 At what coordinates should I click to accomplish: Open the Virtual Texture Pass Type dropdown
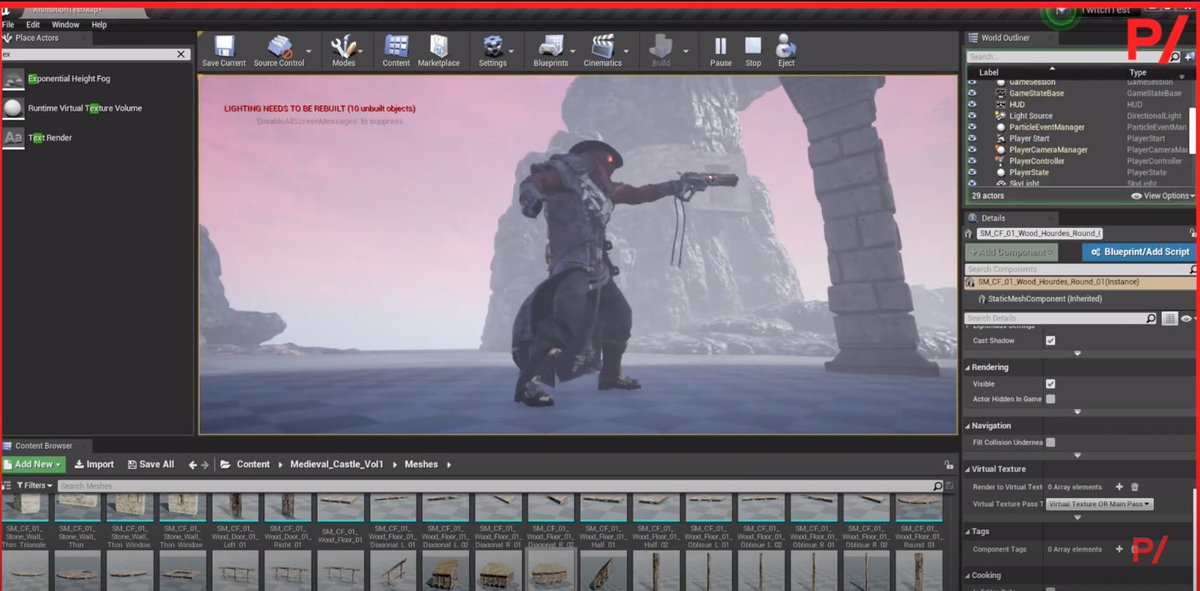[1099, 504]
